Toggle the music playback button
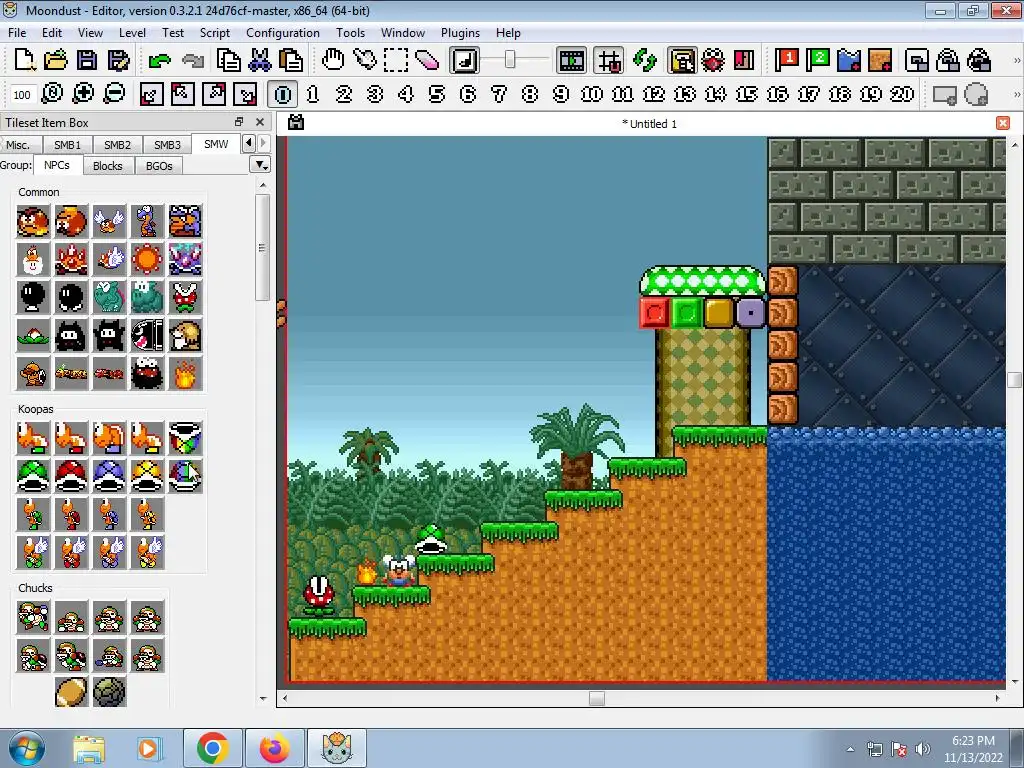 click(x=464, y=60)
